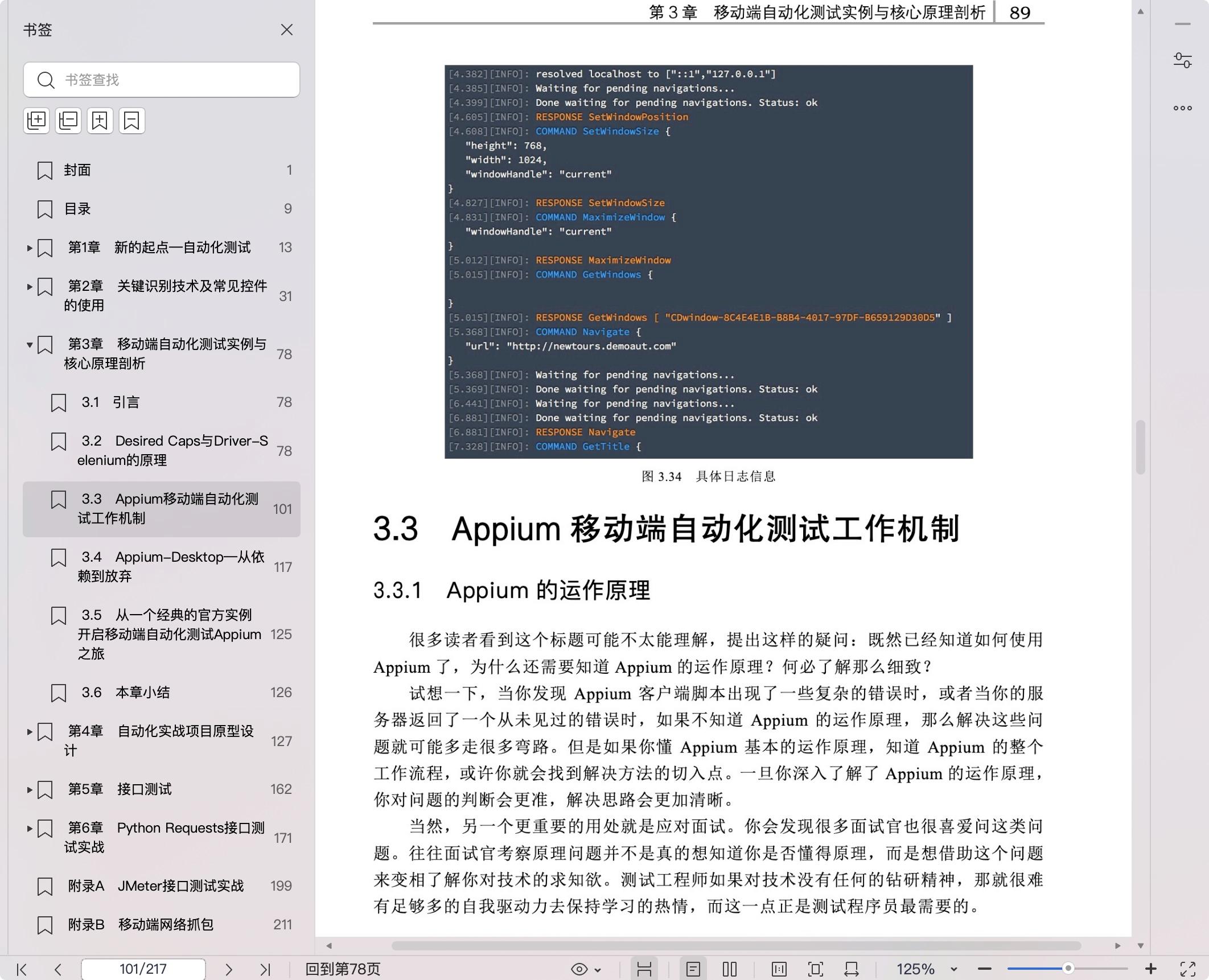This screenshot has width=1209, height=980.
Task: Toggle eye protection mode icon
Action: [579, 969]
